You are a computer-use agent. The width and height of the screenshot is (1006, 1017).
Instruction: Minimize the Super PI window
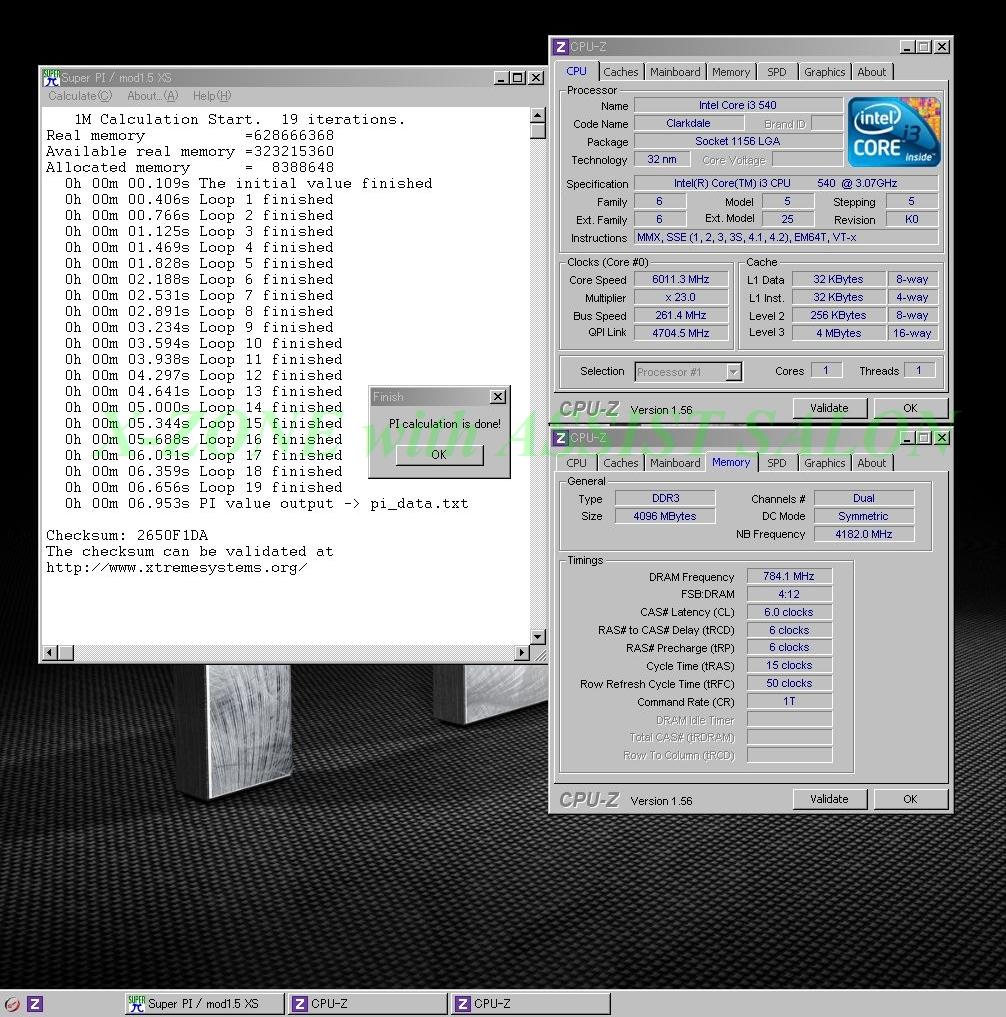(x=501, y=78)
